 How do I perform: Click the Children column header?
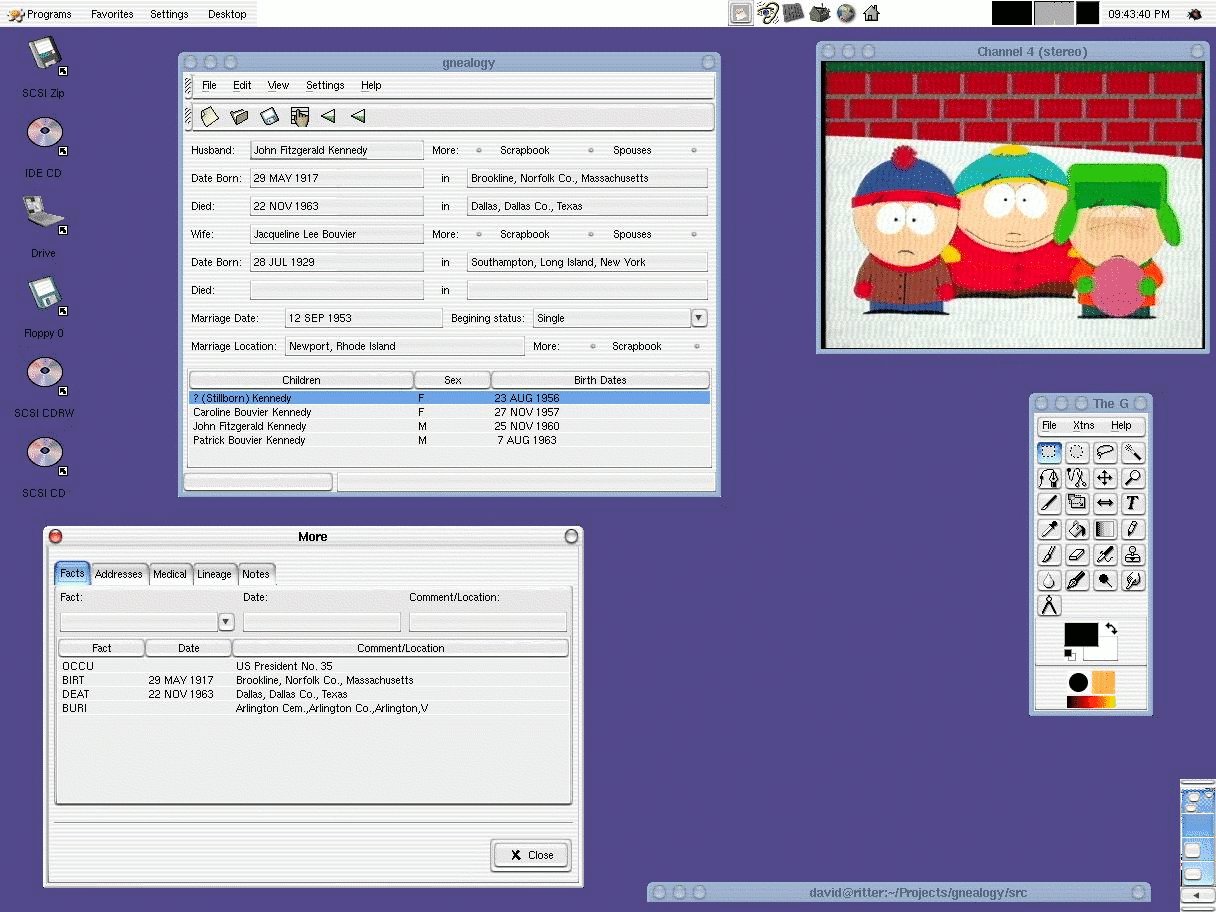click(x=301, y=380)
